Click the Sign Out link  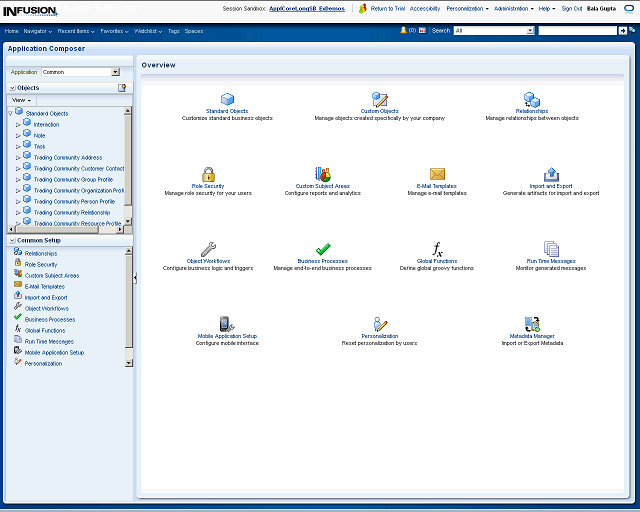pyautogui.click(x=572, y=8)
